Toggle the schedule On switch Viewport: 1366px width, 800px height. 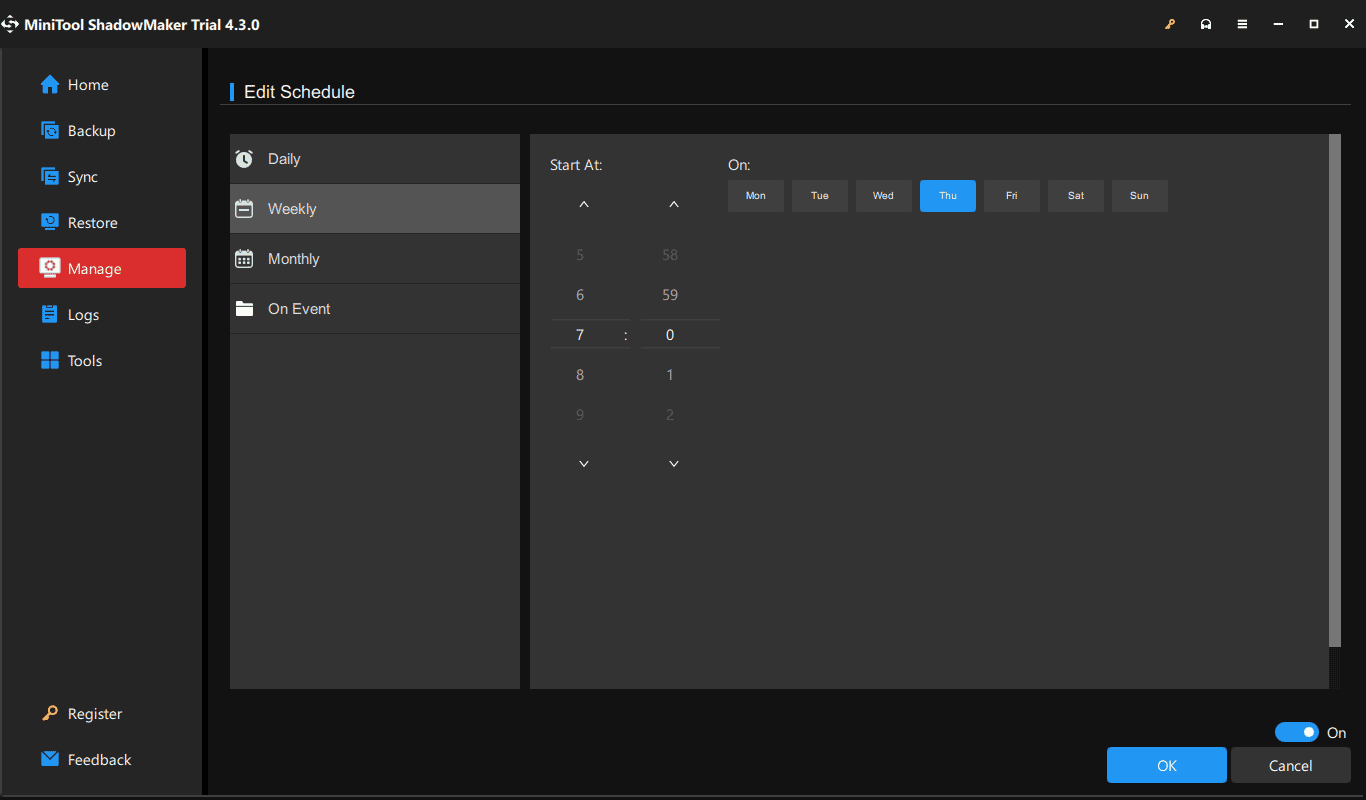[x=1297, y=732]
